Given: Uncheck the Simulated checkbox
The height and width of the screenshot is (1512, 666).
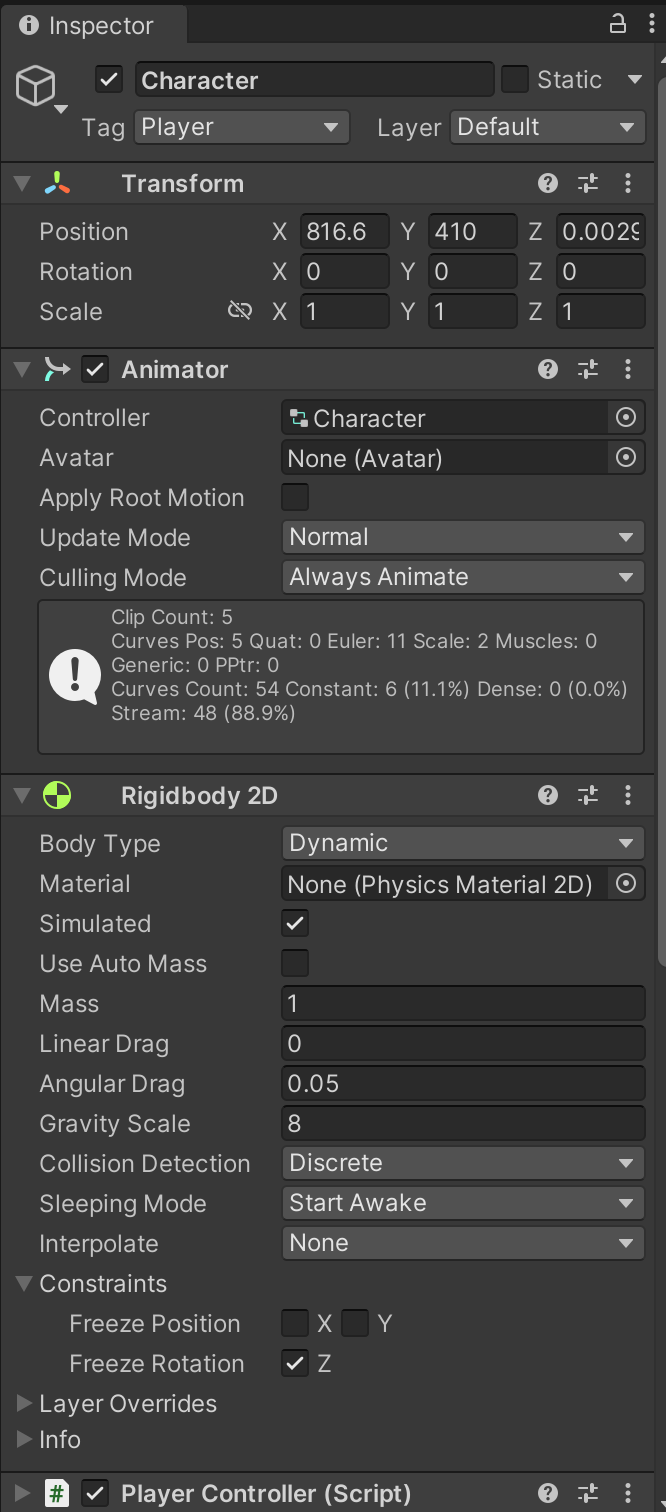Looking at the screenshot, I should click(295, 923).
